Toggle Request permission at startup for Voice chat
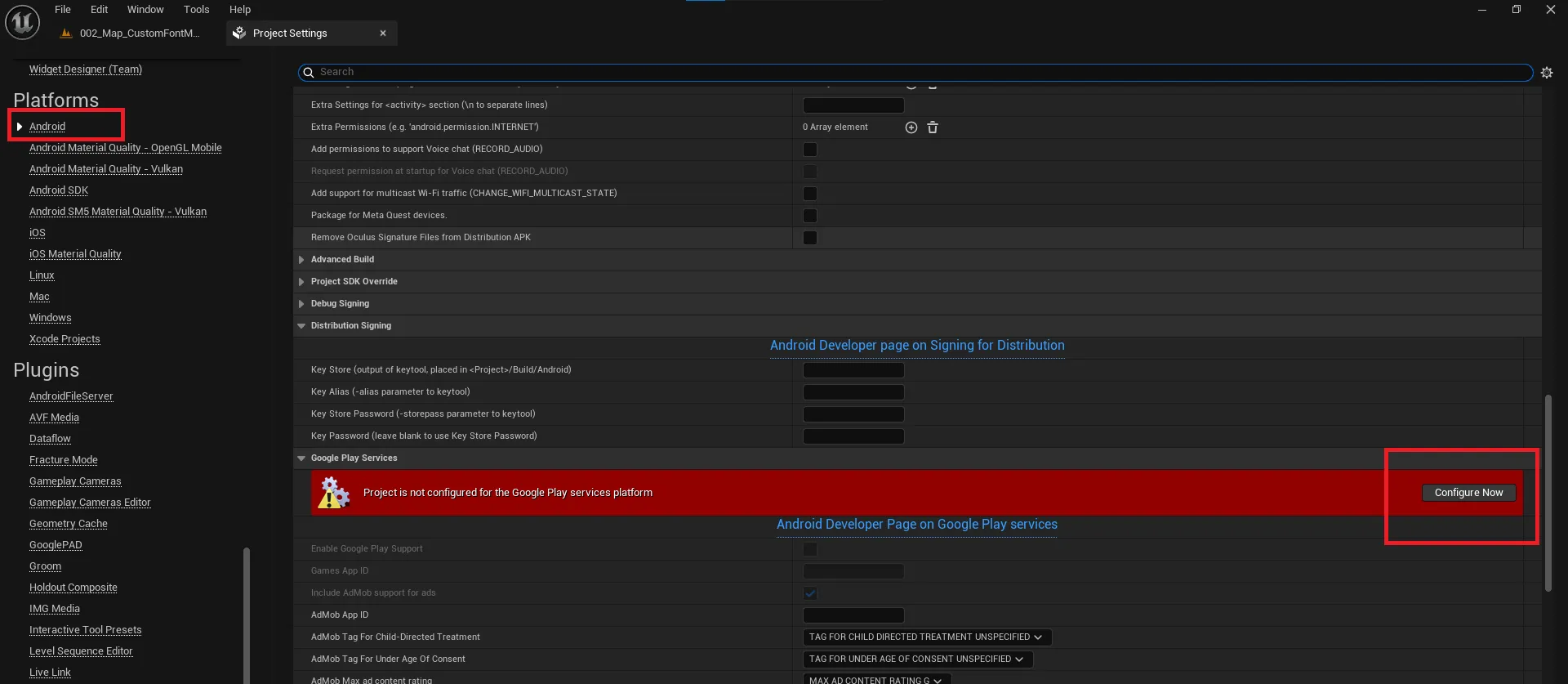1568x684 pixels. [810, 172]
